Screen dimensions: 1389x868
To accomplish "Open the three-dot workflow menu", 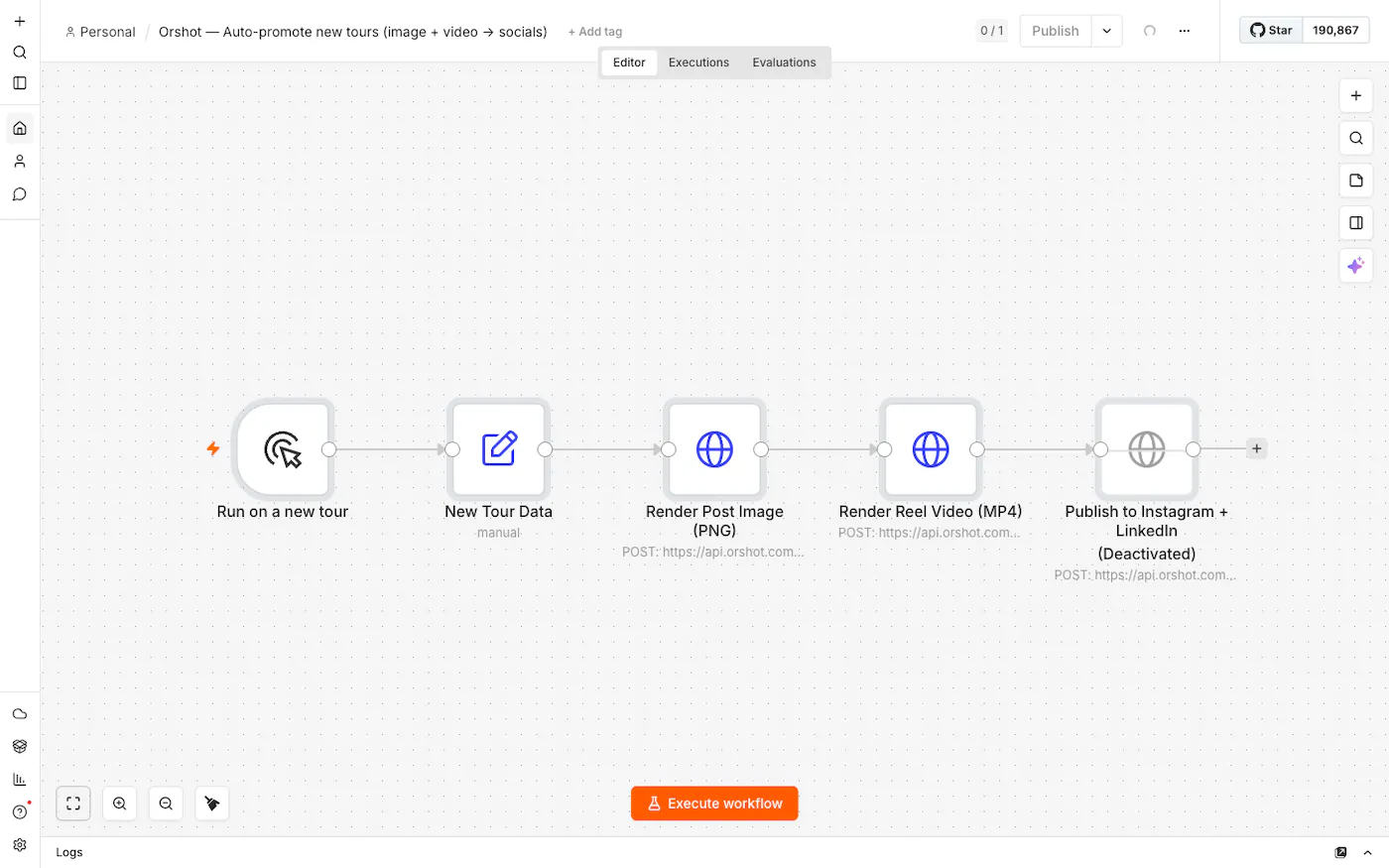I will [x=1185, y=31].
